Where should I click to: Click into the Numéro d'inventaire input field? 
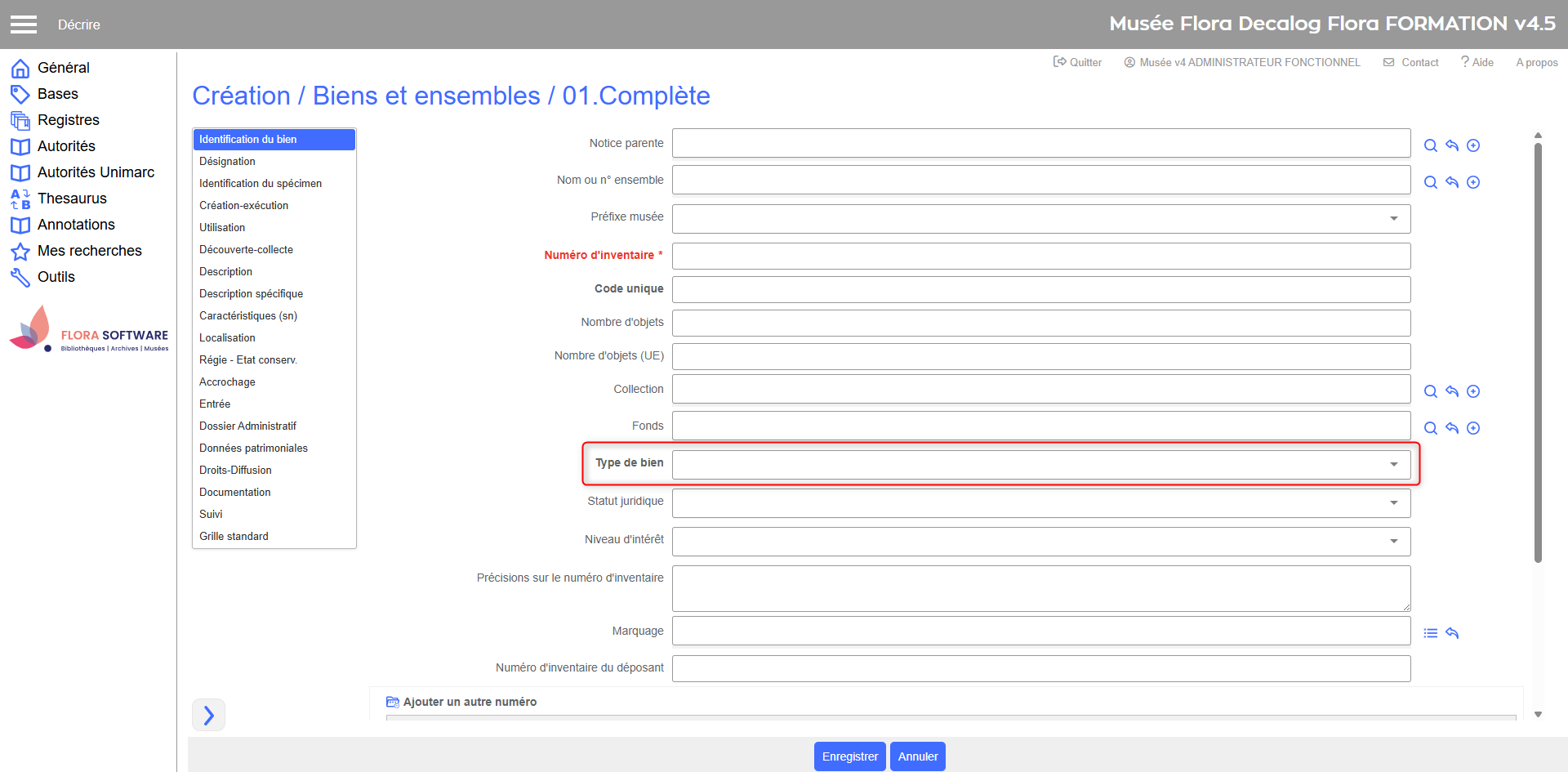tap(1040, 256)
